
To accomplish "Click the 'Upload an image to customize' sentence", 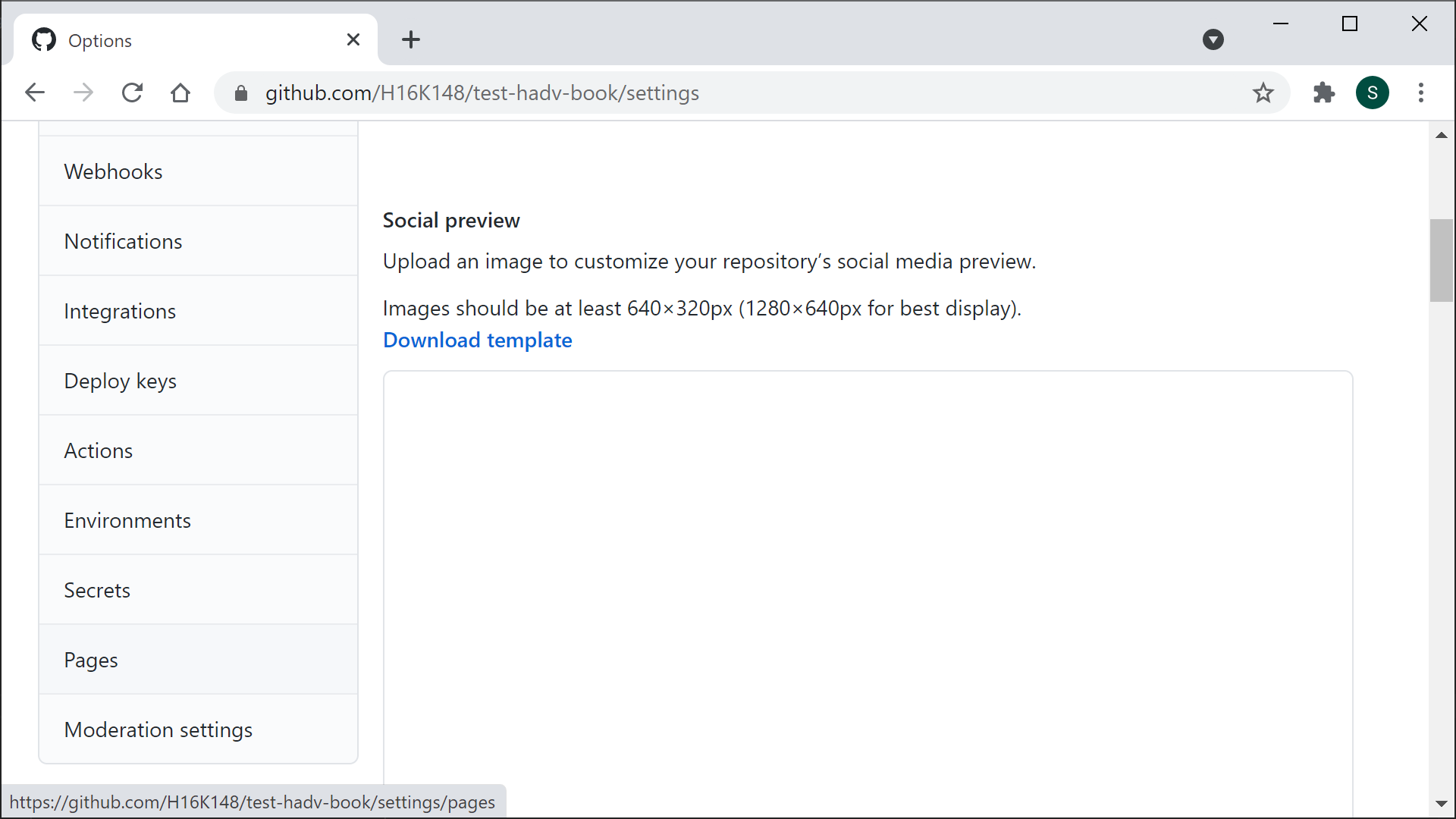I will coord(709,261).
